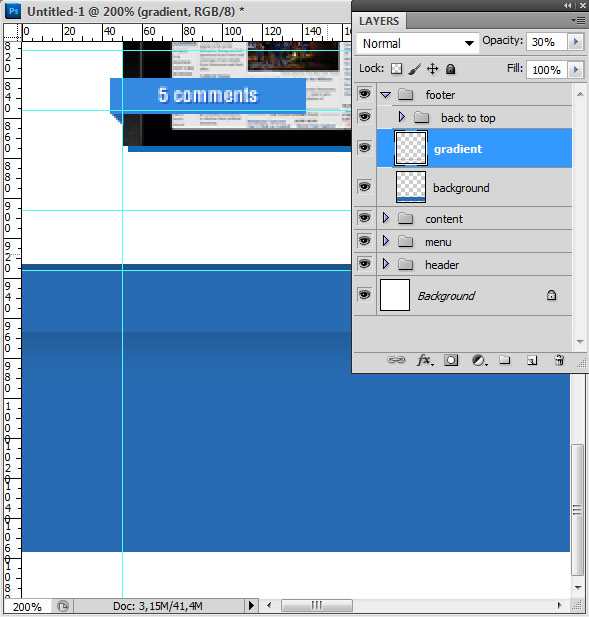Expand the content group

(386, 218)
